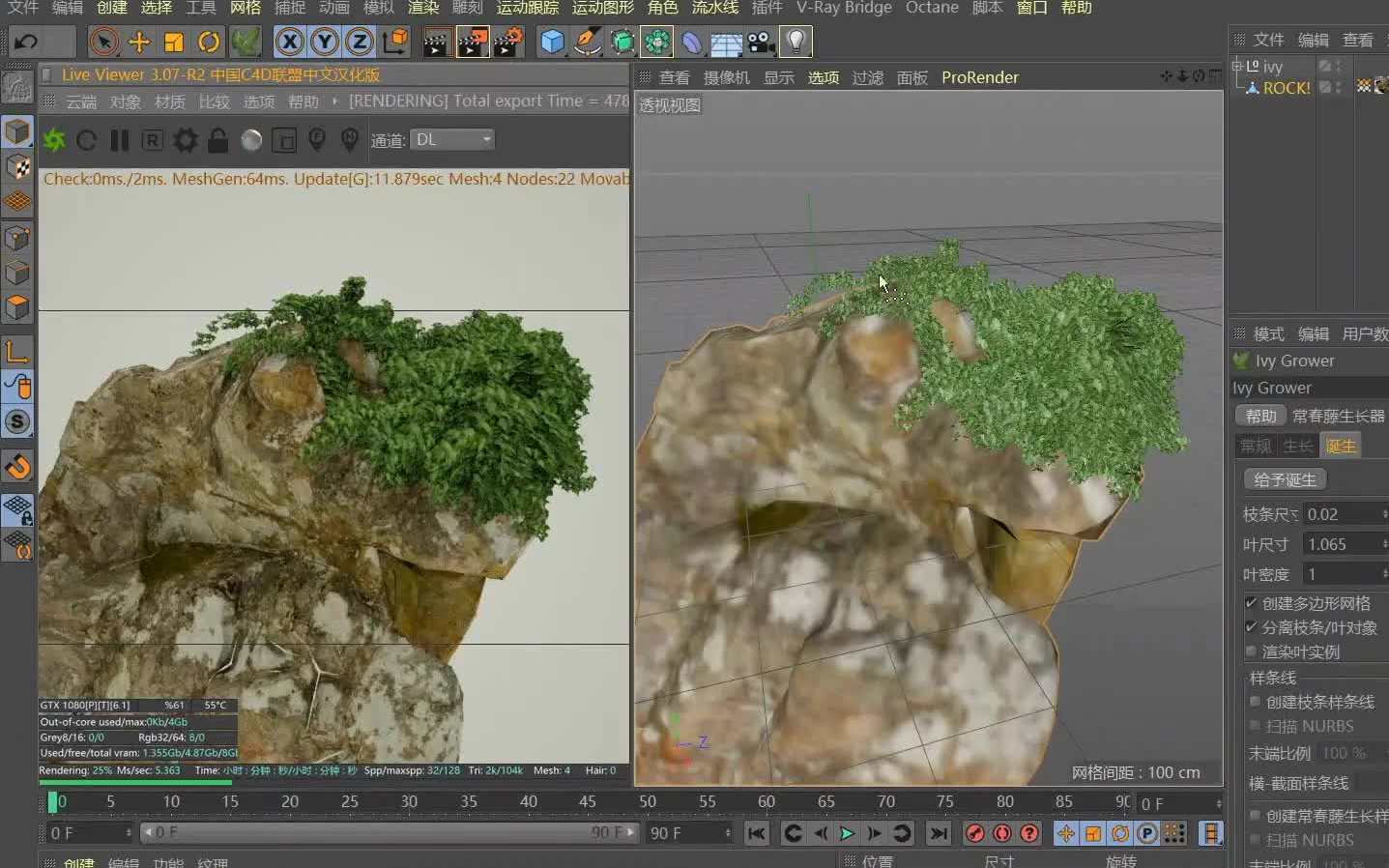Click the Floor environment icon
Viewport: 1389px width, 868px height.
[x=726, y=43]
